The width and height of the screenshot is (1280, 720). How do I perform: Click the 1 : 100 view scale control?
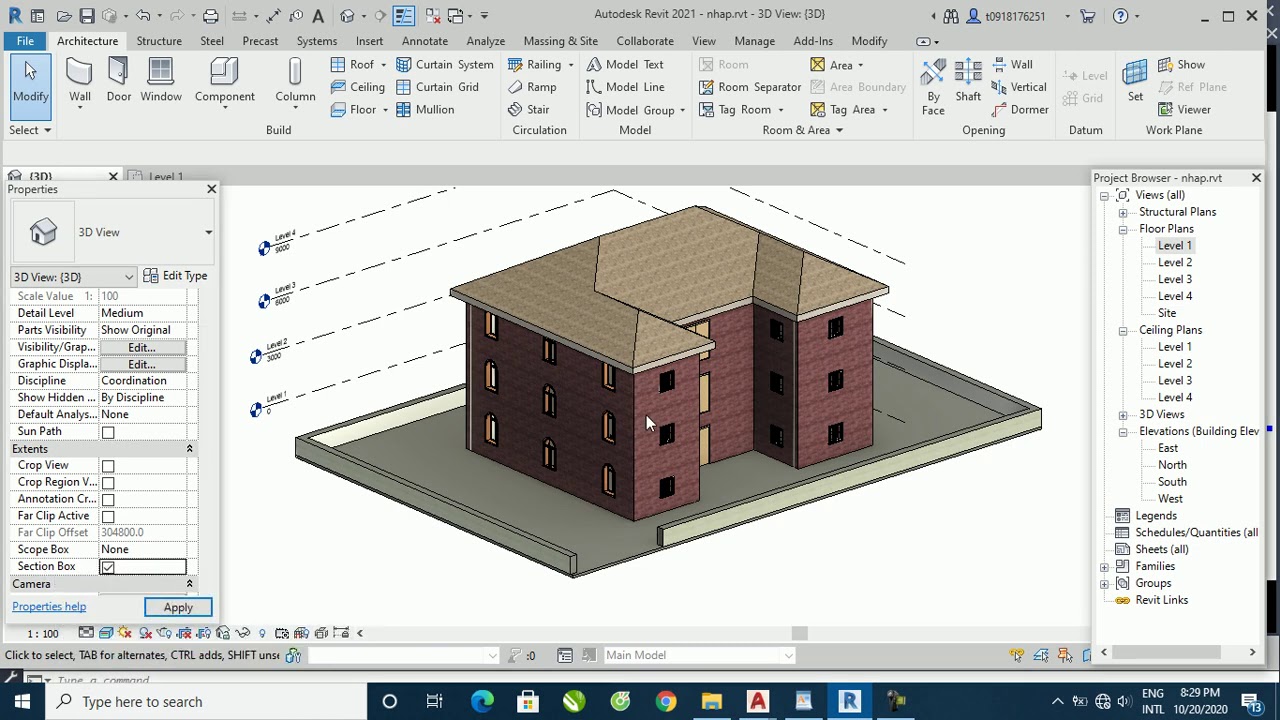coord(43,633)
